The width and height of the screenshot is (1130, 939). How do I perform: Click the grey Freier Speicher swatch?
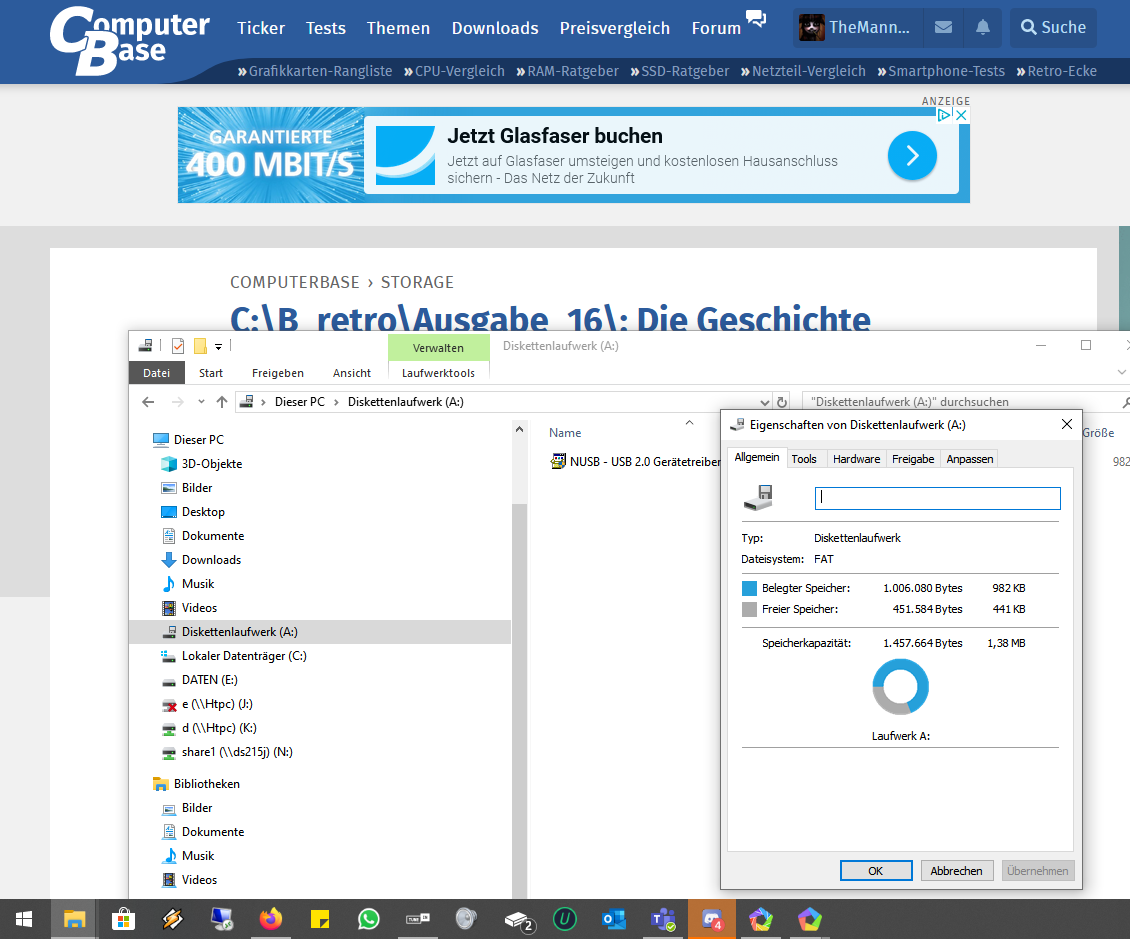pyautogui.click(x=749, y=609)
